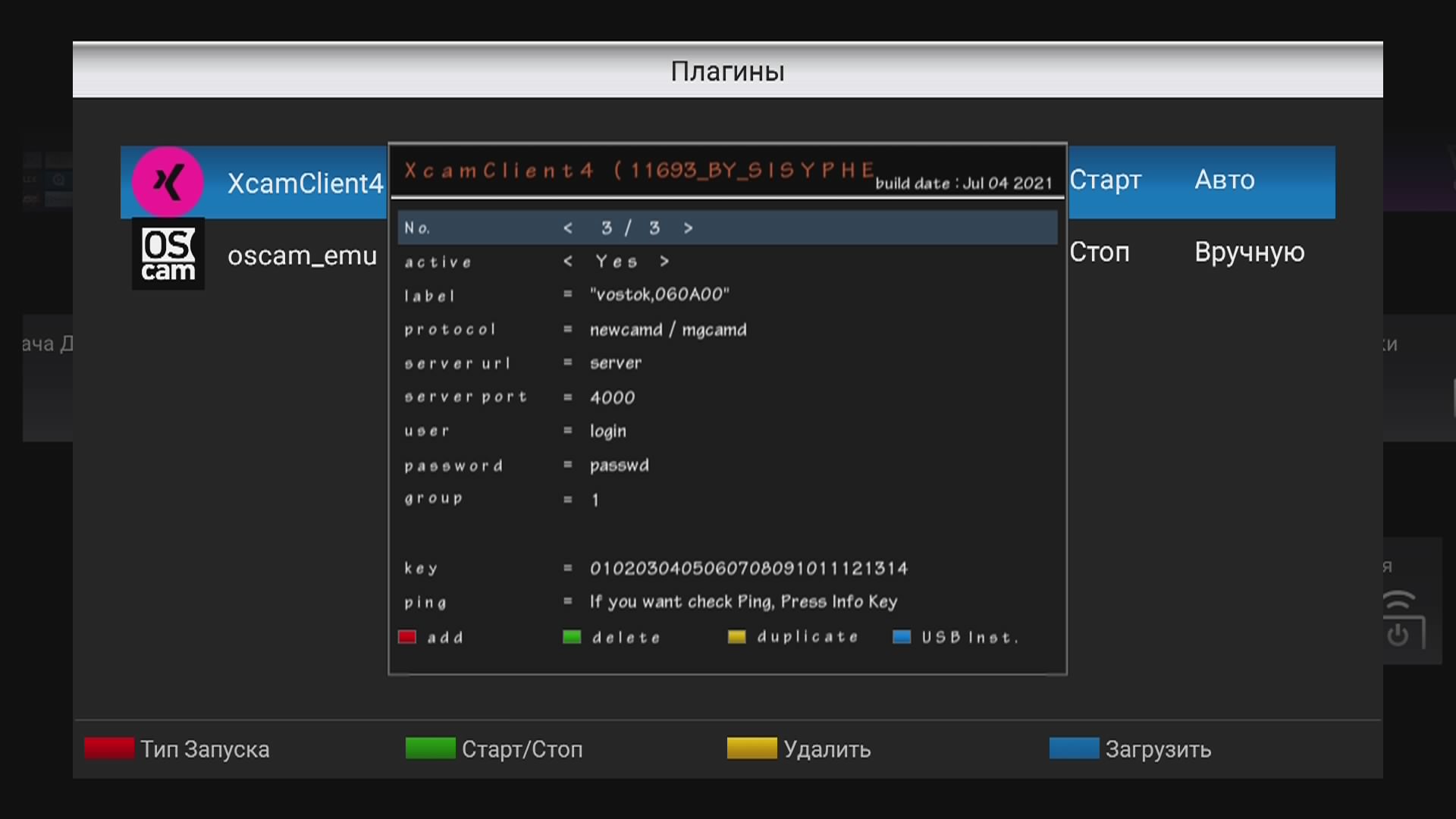Image resolution: width=1456 pixels, height=819 pixels.
Task: Advance to next entry number arrow
Action: click(x=688, y=228)
